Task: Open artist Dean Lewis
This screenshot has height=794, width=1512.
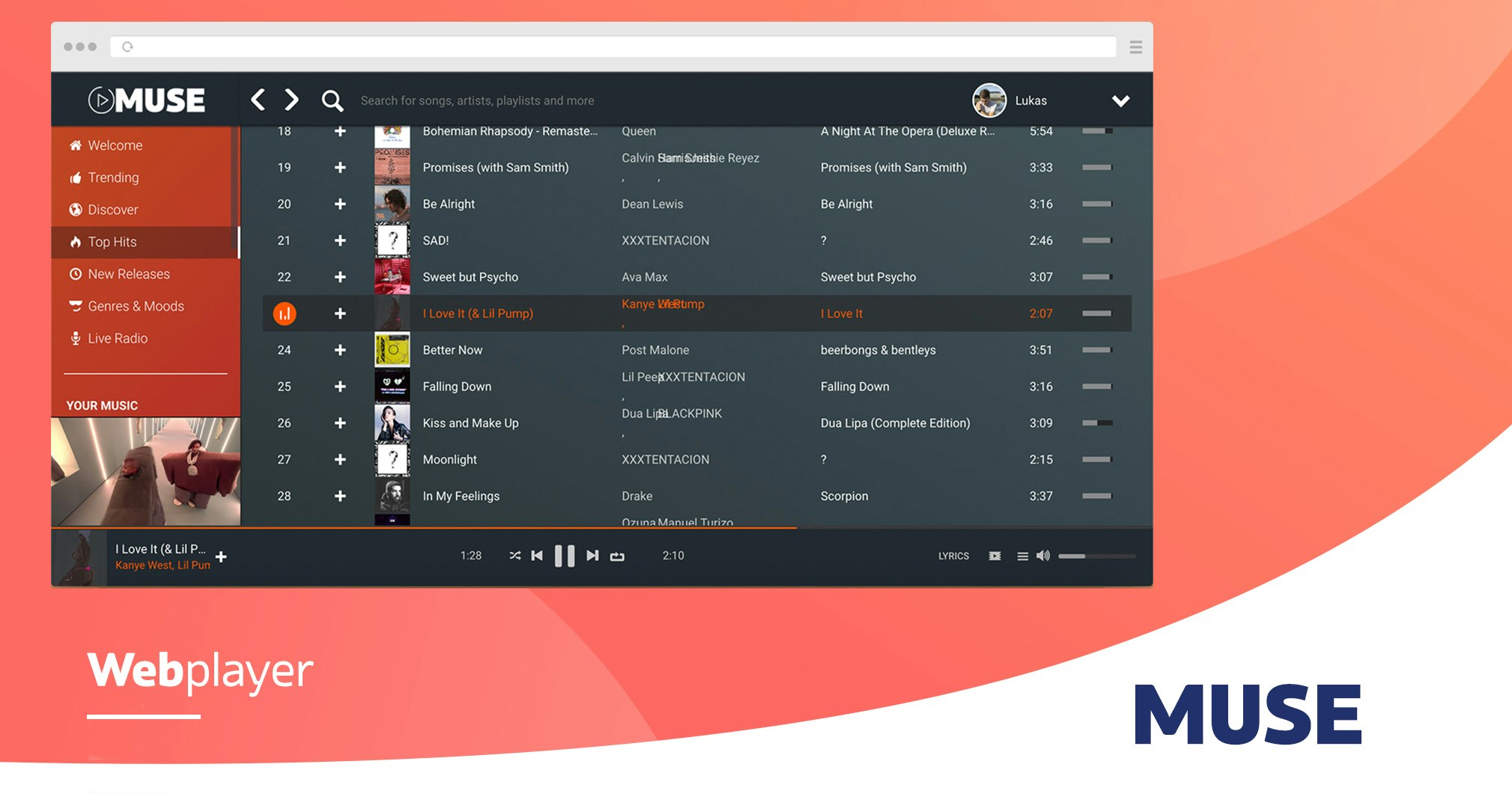Action: 652,204
